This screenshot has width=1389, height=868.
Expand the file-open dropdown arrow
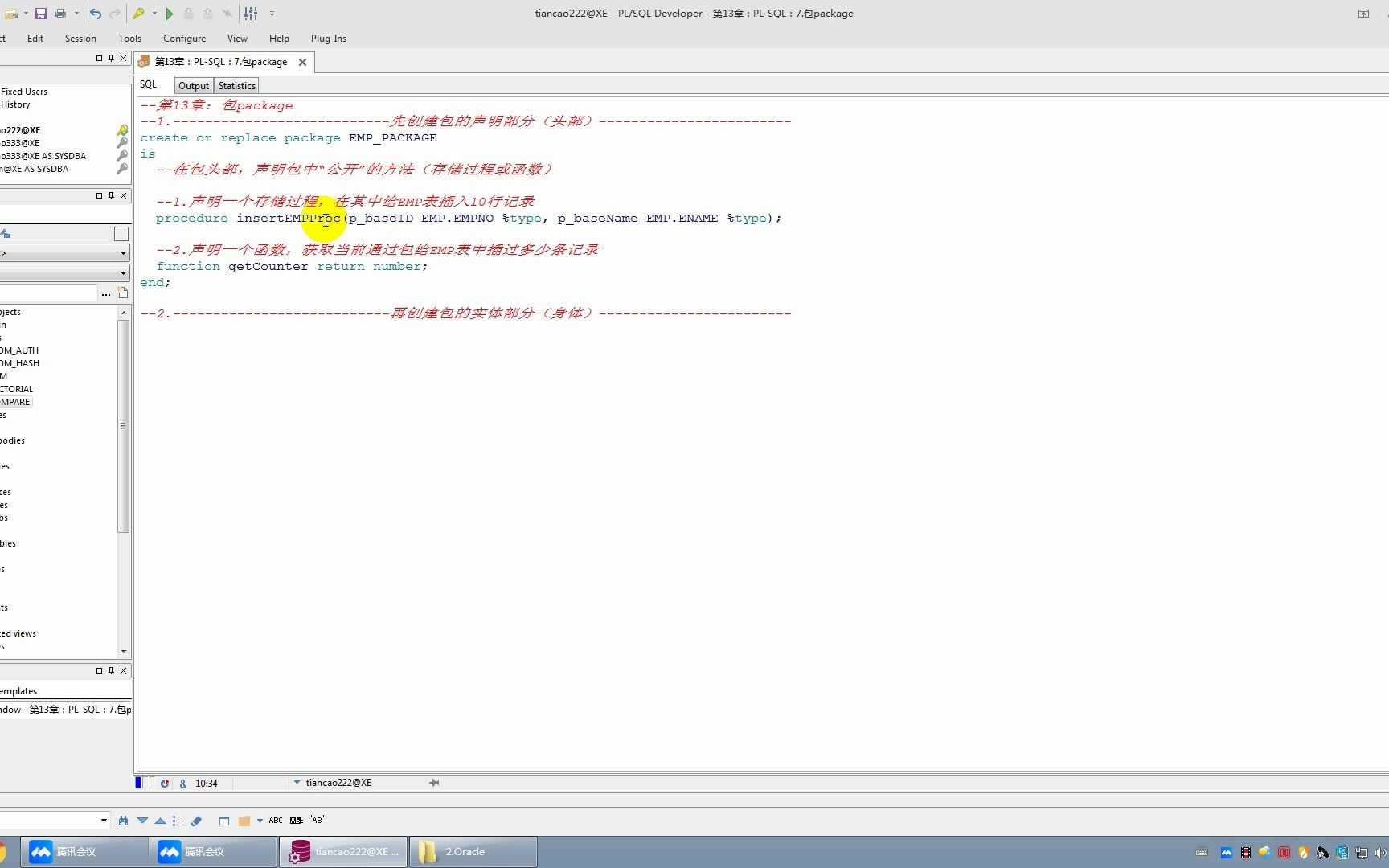[25, 14]
